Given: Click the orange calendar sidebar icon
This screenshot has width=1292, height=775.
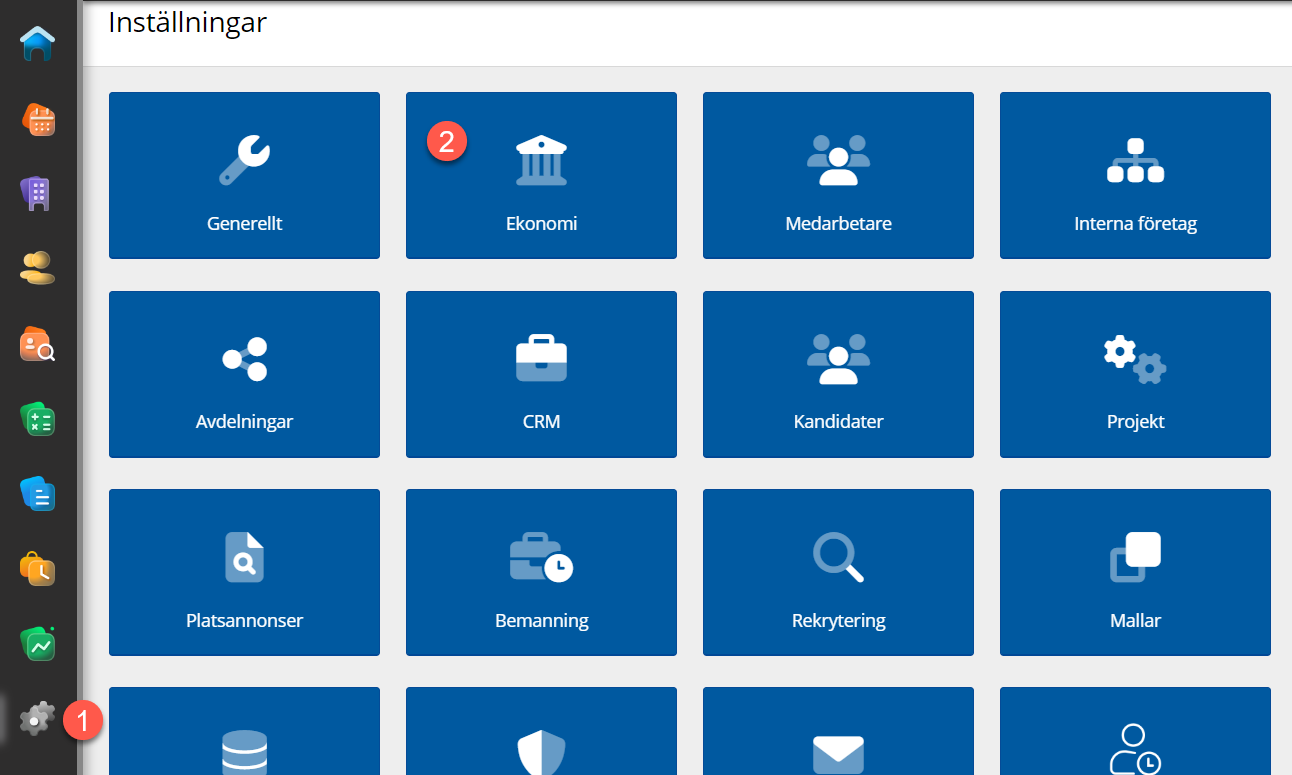Looking at the screenshot, I should pos(38,120).
